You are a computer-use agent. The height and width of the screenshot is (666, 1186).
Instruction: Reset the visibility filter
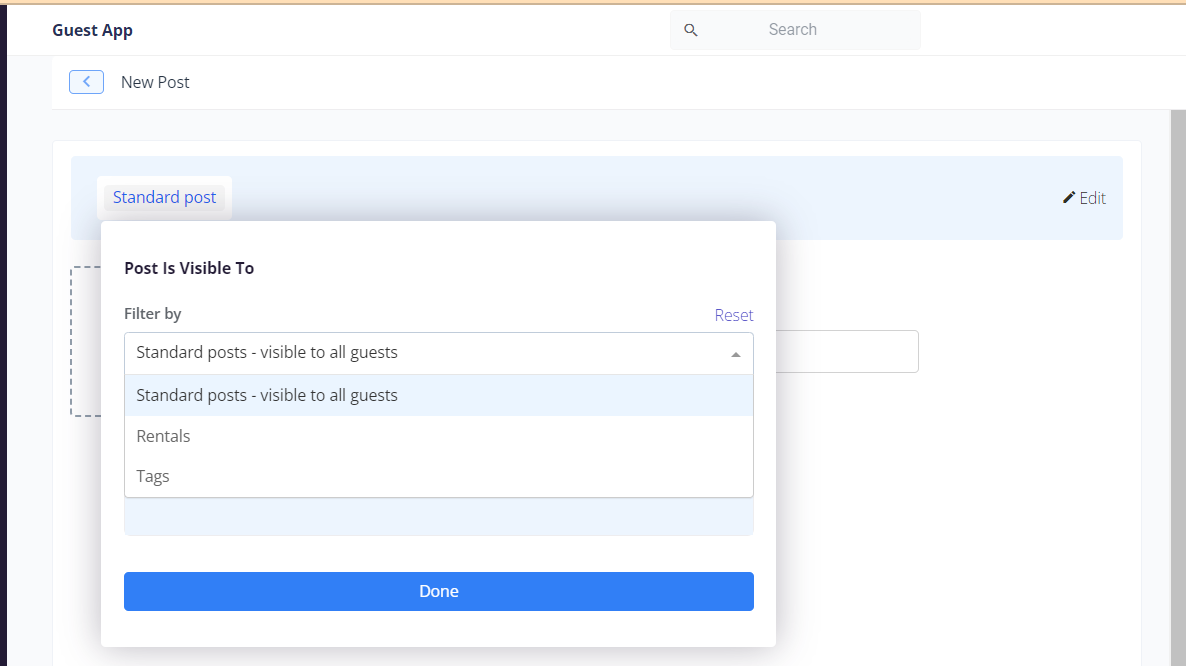coord(733,315)
